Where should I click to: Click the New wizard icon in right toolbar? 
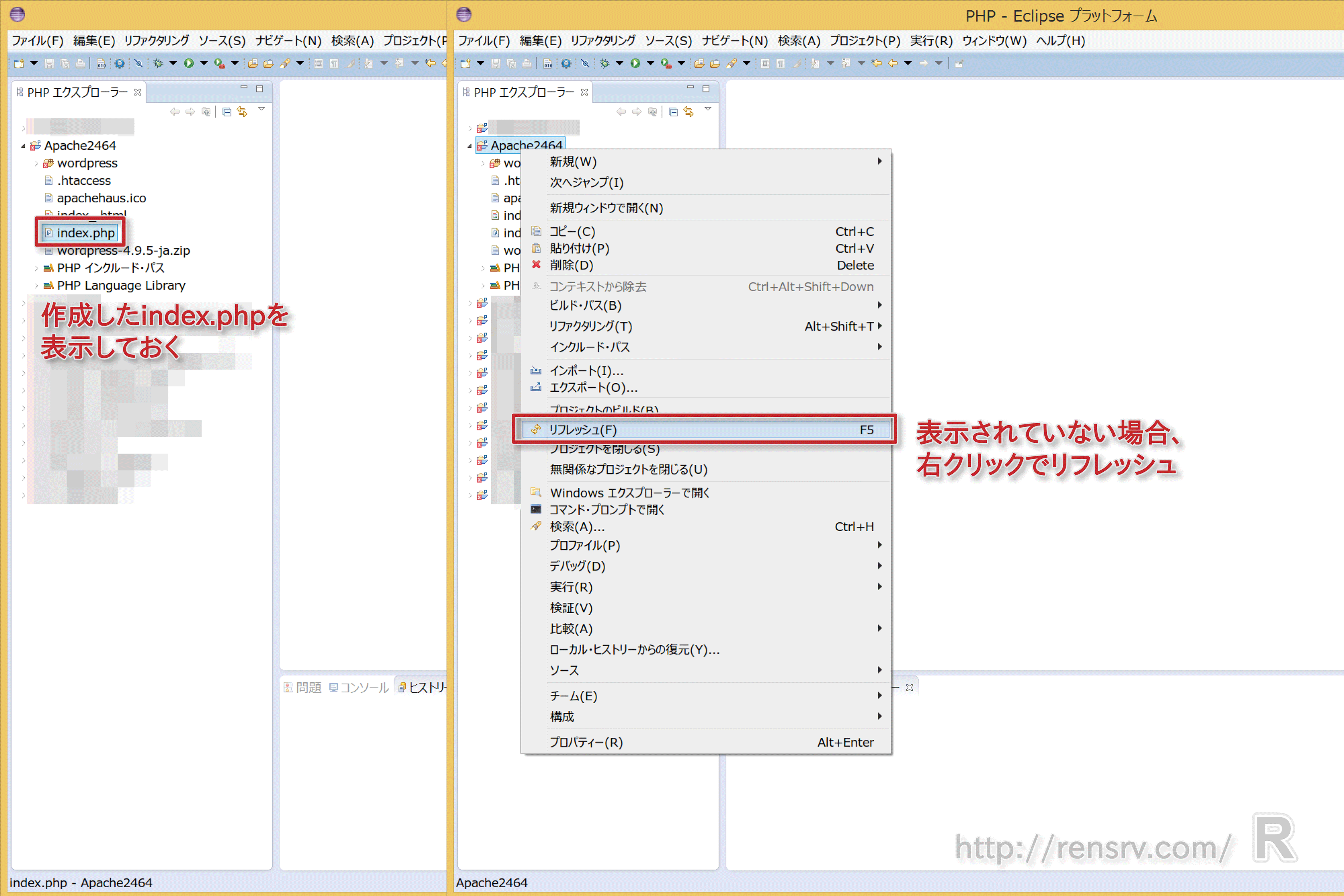(x=466, y=64)
